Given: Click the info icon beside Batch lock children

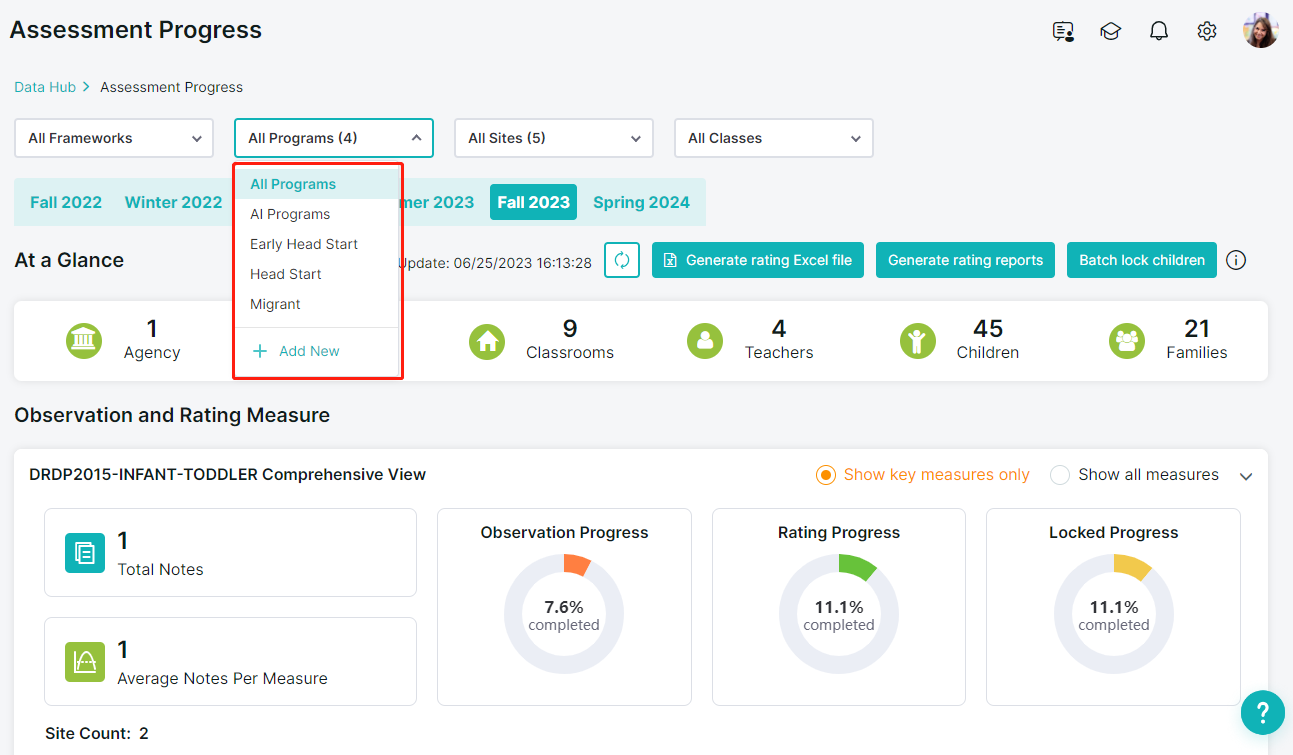Looking at the screenshot, I should (x=1236, y=260).
